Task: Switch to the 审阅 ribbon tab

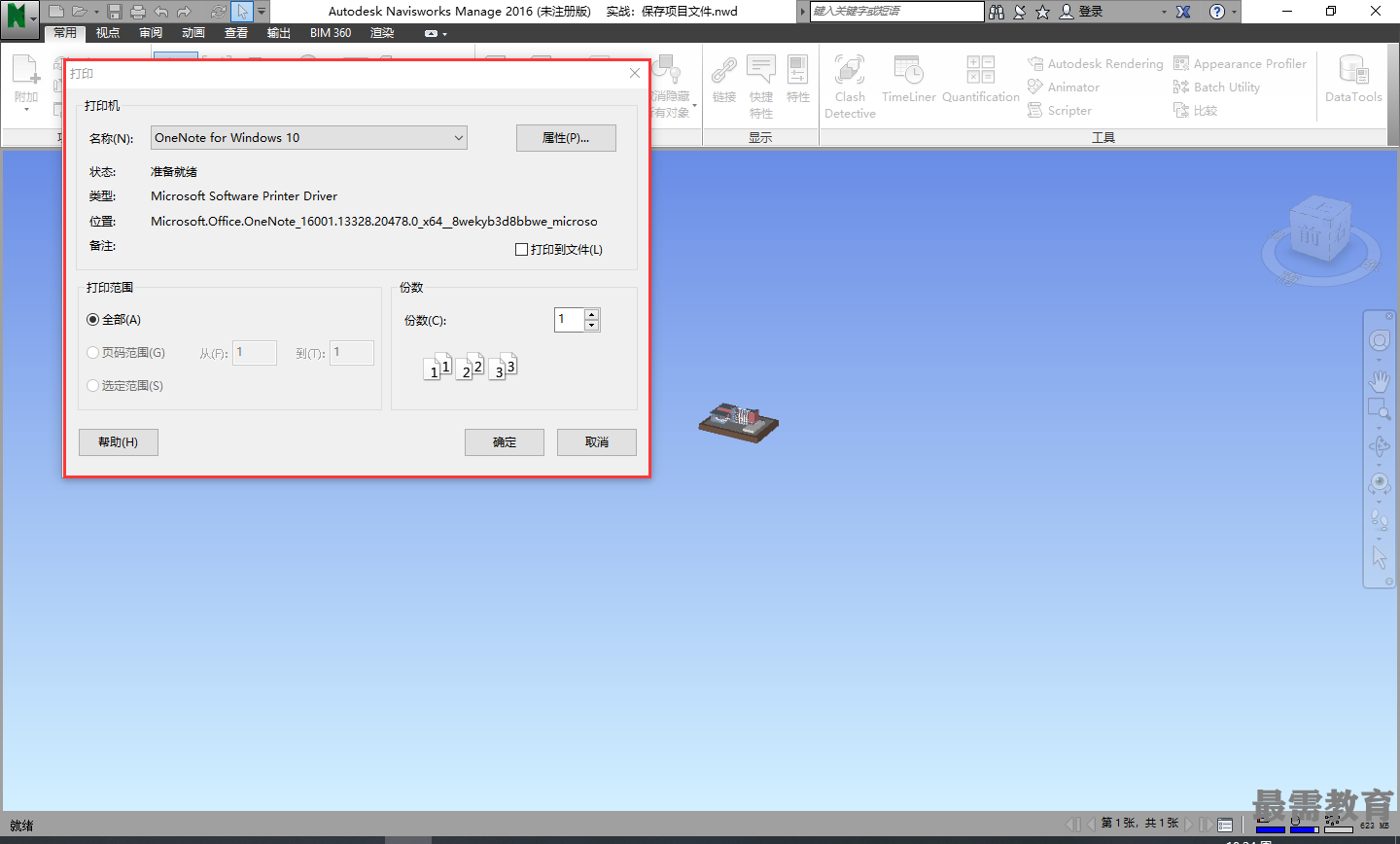Action: pyautogui.click(x=151, y=33)
